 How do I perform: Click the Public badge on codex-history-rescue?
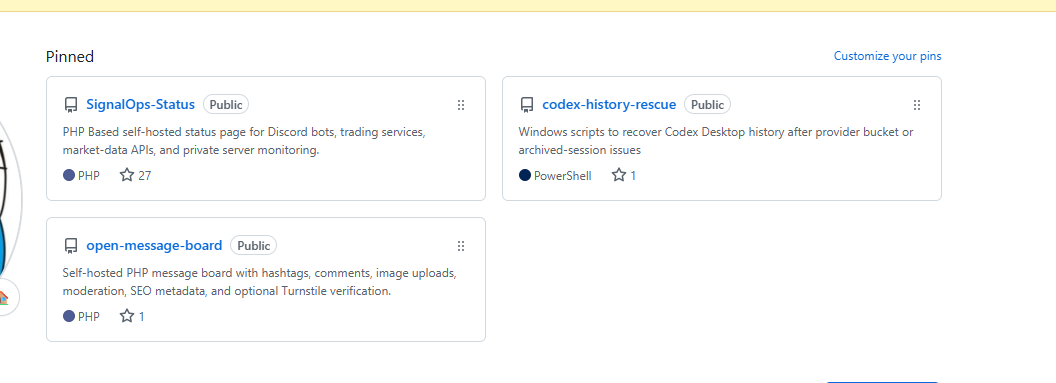point(708,104)
